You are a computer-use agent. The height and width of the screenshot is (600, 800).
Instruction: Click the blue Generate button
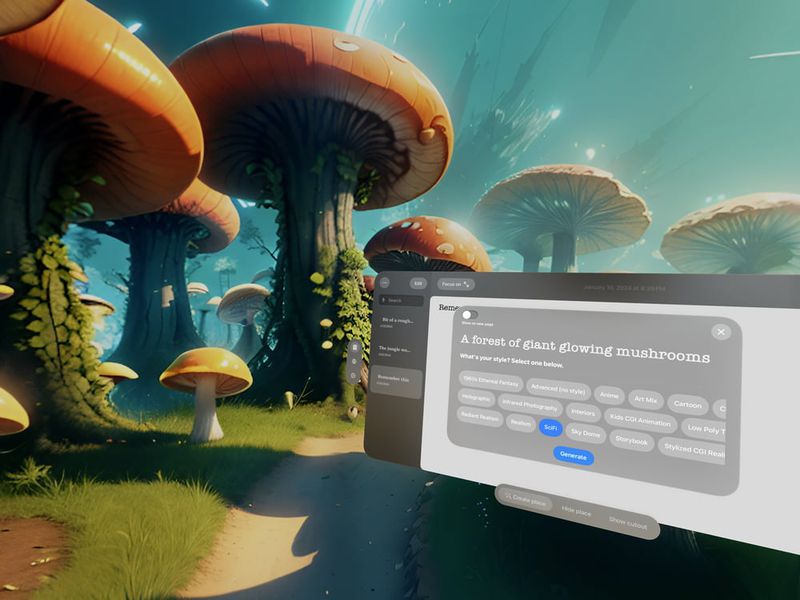coord(574,455)
